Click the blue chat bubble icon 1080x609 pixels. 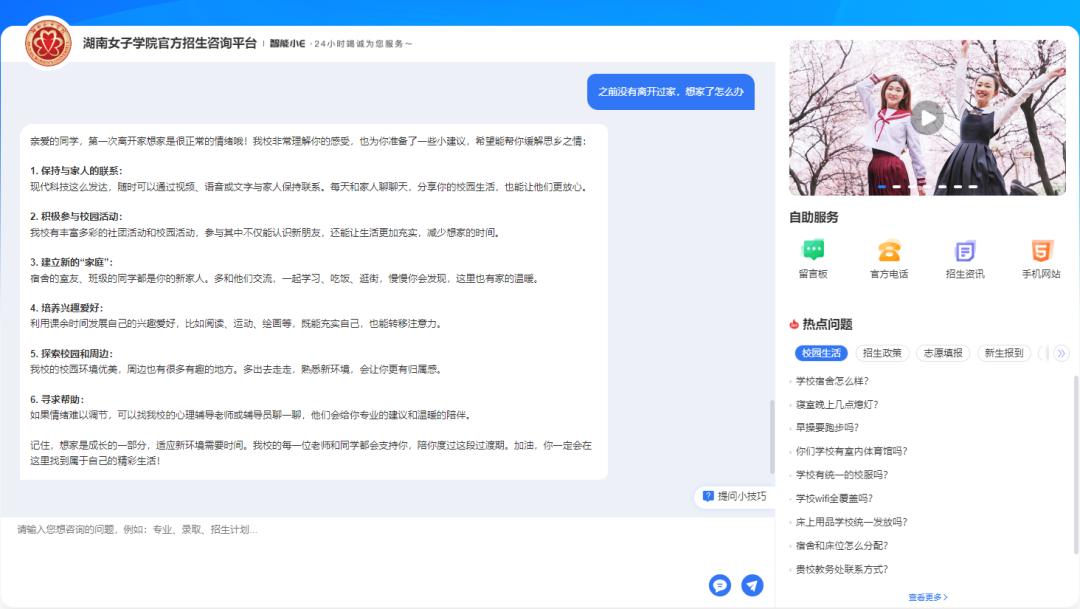[720, 586]
